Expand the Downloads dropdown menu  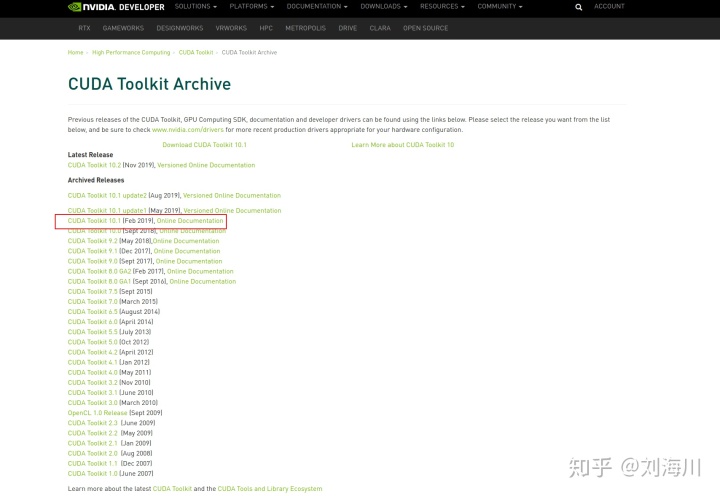pyautogui.click(x=383, y=6)
